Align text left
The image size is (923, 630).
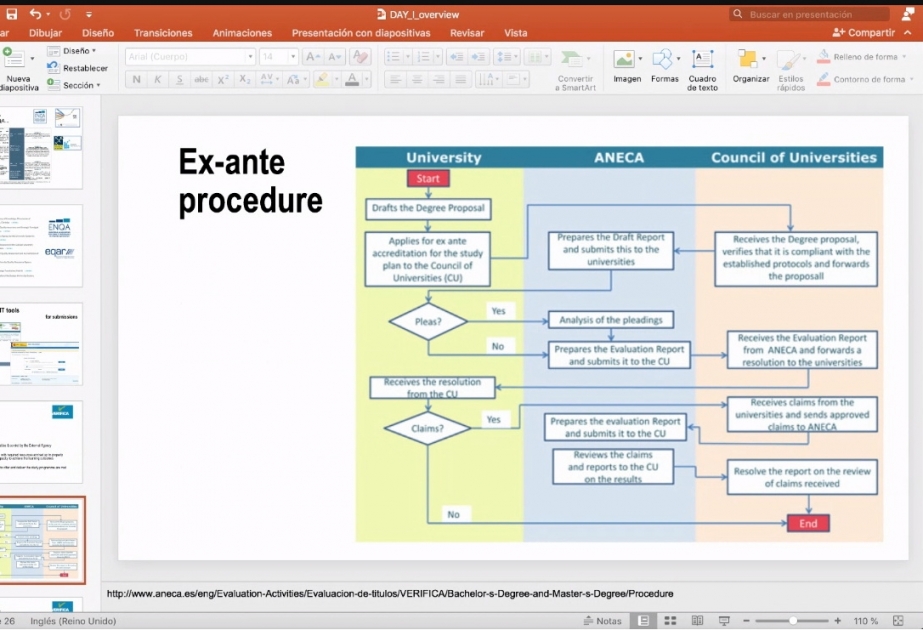[x=395, y=79]
